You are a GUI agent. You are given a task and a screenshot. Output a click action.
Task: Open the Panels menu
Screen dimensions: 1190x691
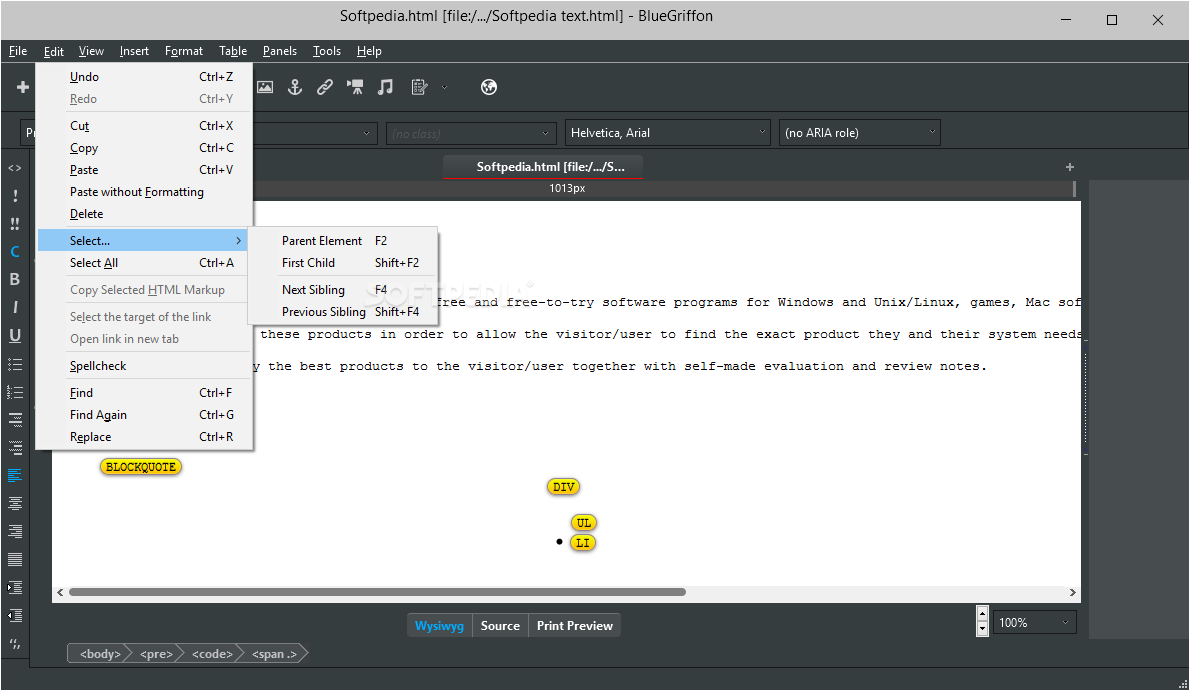point(280,51)
